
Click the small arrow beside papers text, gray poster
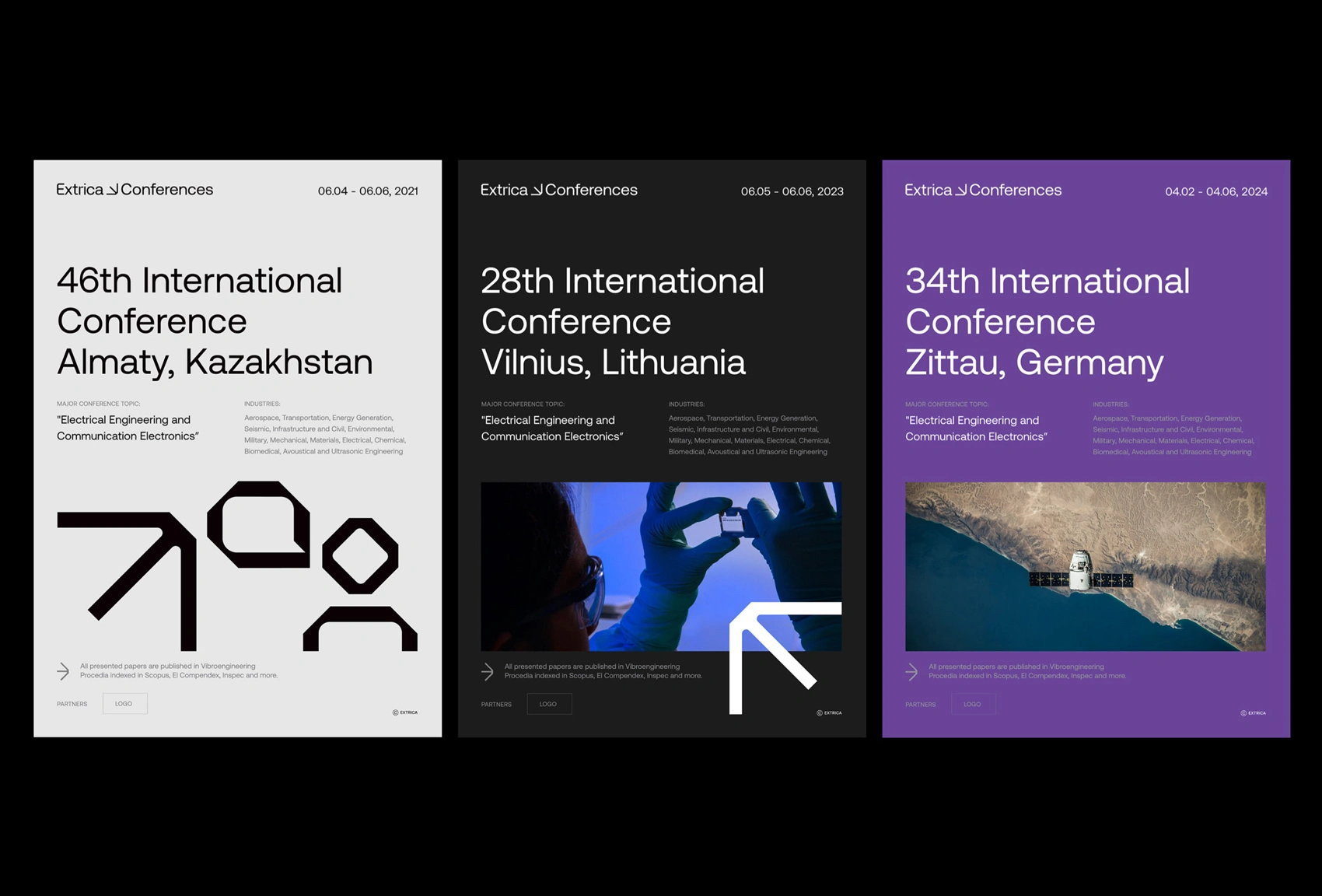[63, 670]
